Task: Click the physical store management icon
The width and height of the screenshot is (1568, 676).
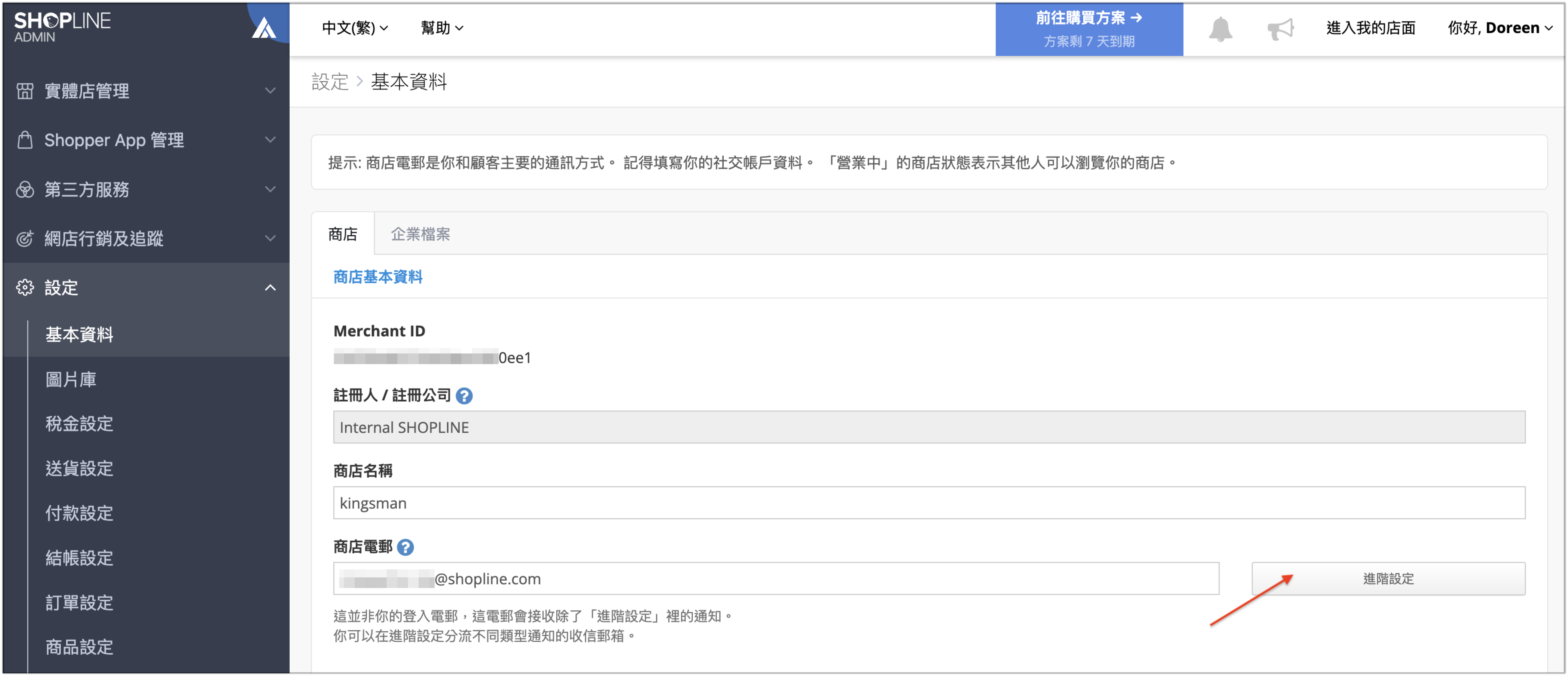Action: tap(25, 91)
